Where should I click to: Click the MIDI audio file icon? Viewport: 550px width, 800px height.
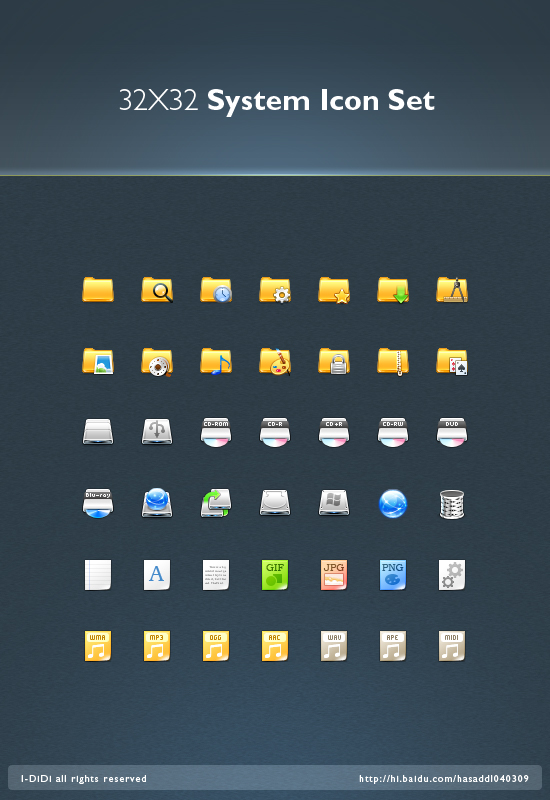coord(452,646)
